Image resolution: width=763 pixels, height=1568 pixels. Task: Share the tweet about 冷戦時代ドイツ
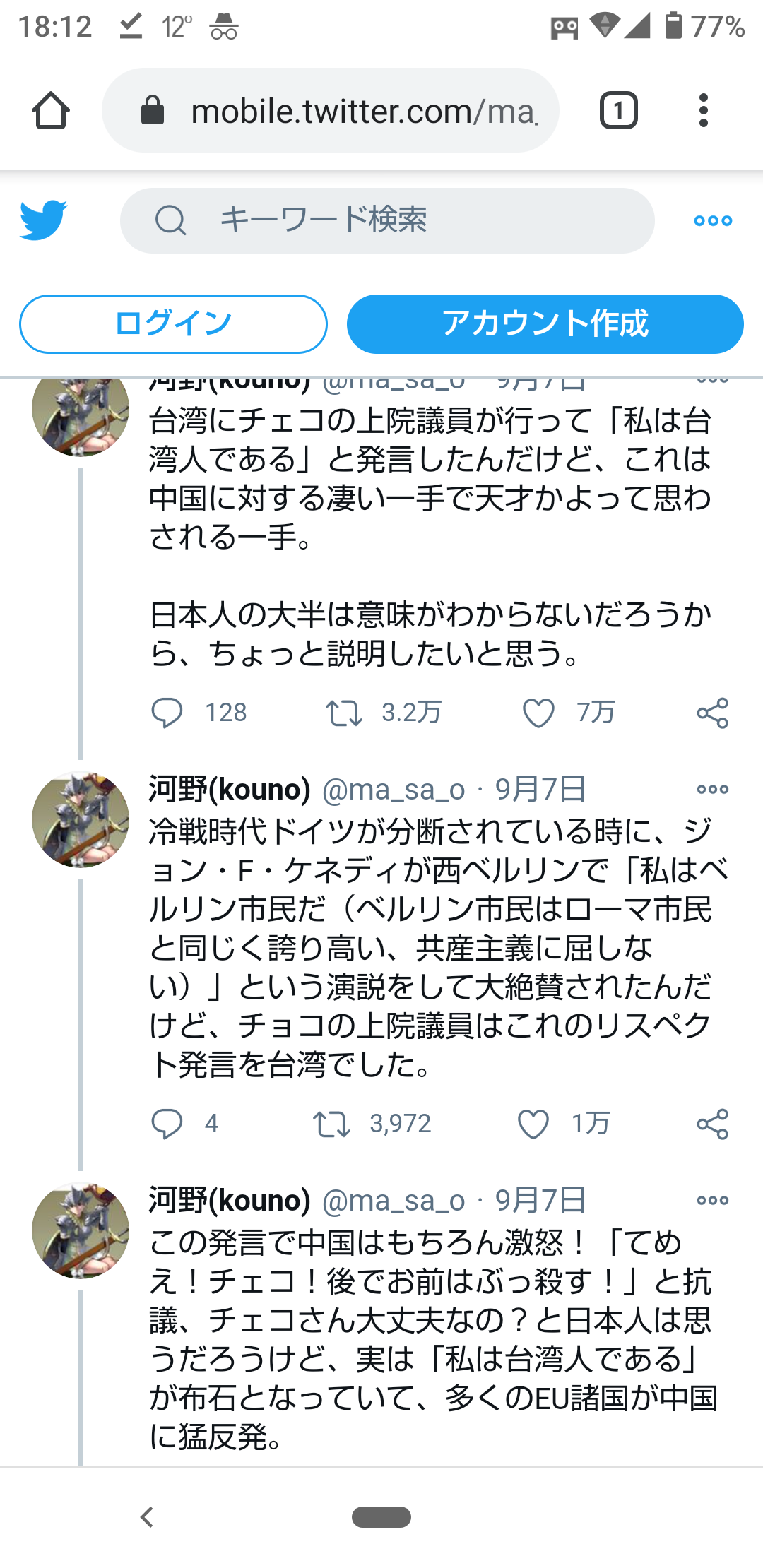(712, 1124)
